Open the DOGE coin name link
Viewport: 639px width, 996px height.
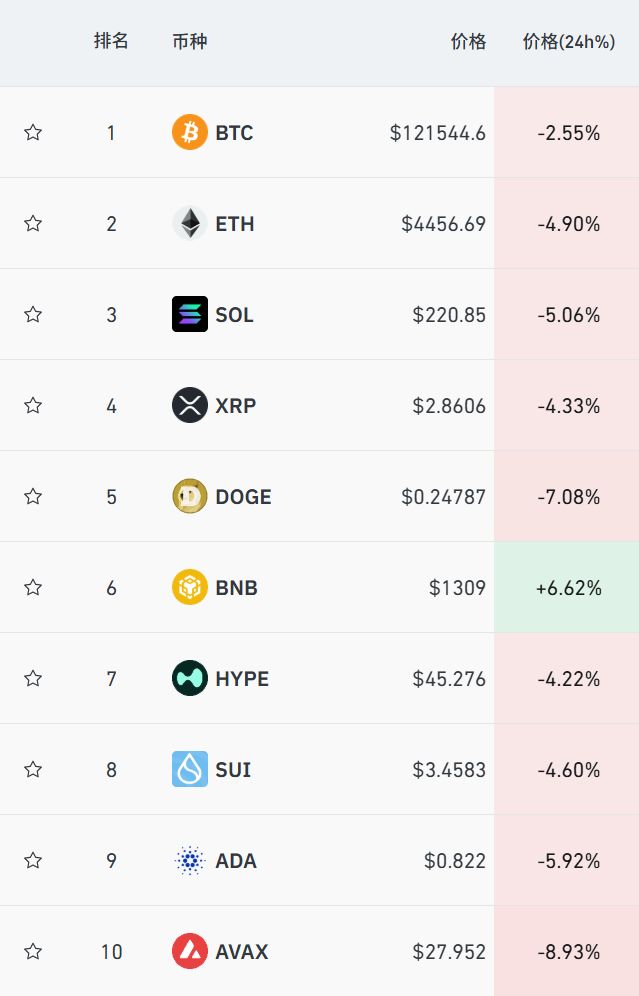point(243,496)
